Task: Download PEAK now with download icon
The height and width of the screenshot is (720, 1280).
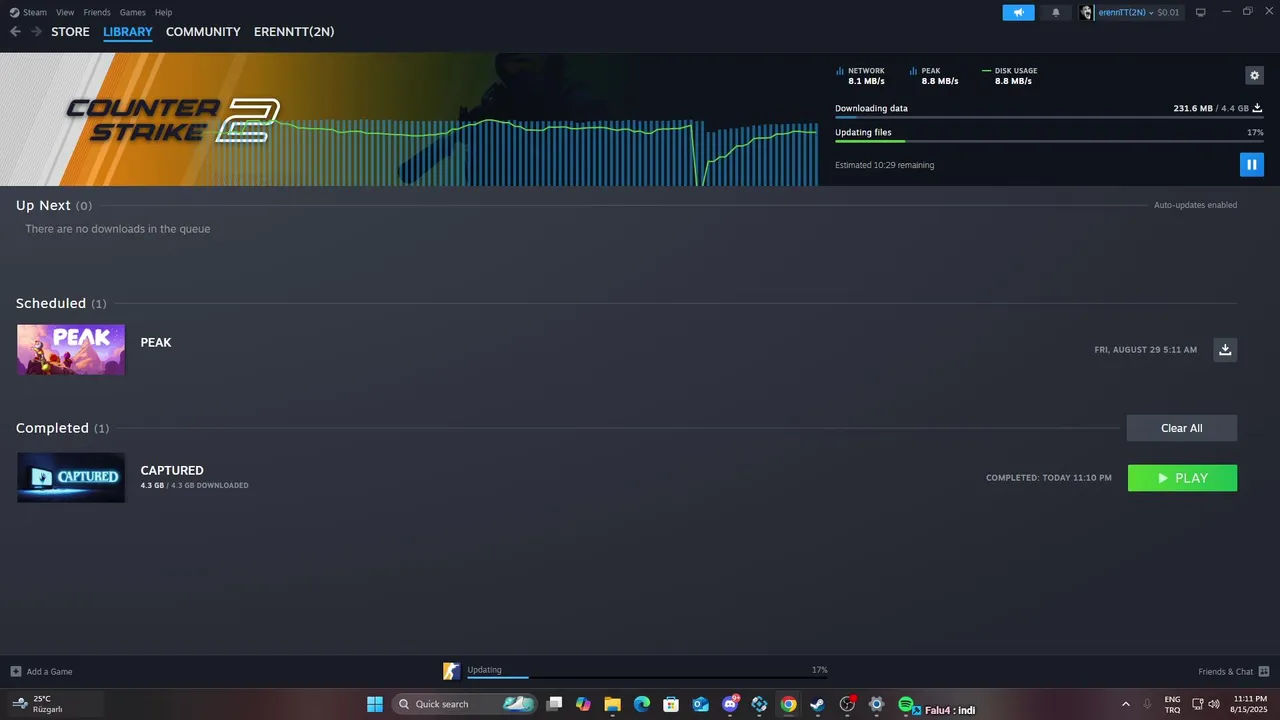Action: pos(1225,349)
